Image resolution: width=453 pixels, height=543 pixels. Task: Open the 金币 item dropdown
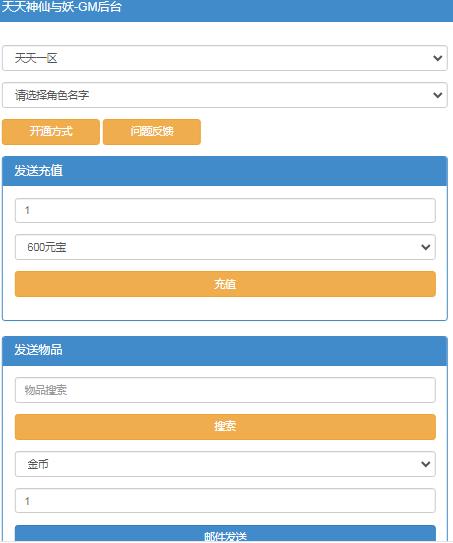point(225,464)
